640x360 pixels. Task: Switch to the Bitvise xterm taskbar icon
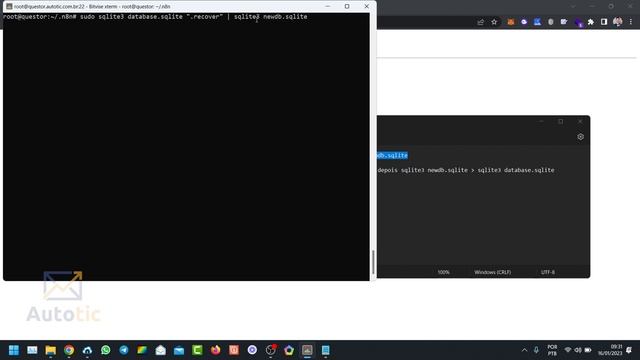tap(307, 350)
